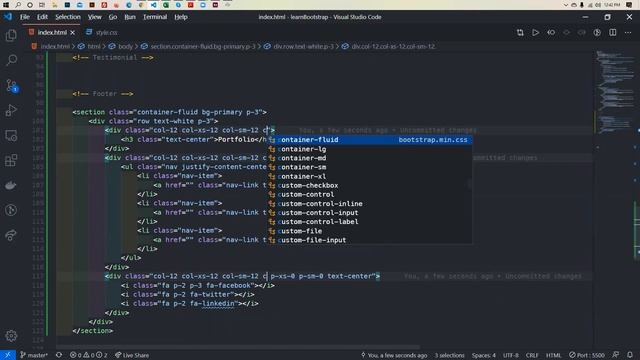Choose container-xl suggestion
This screenshot has width=640, height=360.
[370, 176]
